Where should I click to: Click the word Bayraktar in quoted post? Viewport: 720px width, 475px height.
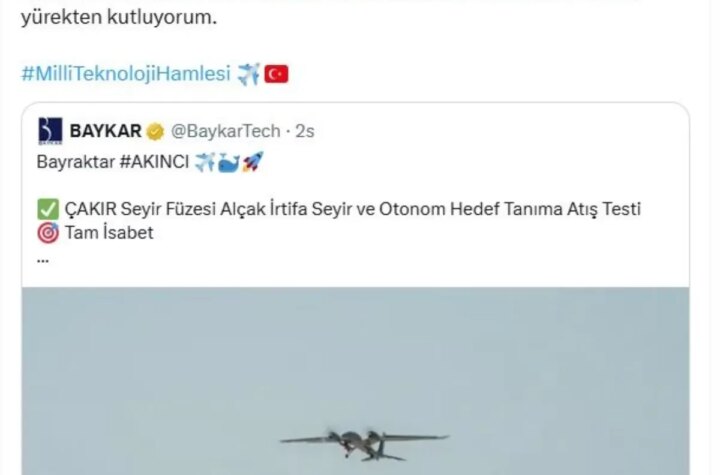click(x=76, y=162)
